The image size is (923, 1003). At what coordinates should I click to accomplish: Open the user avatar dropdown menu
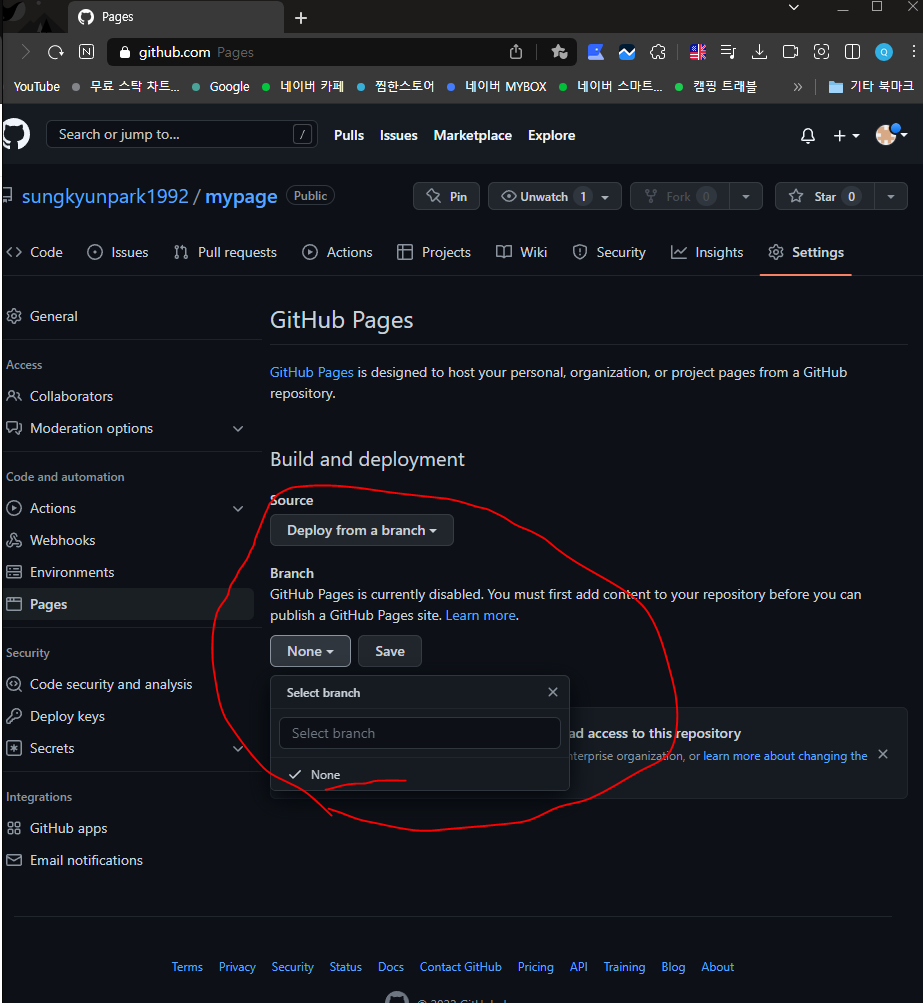coord(891,134)
